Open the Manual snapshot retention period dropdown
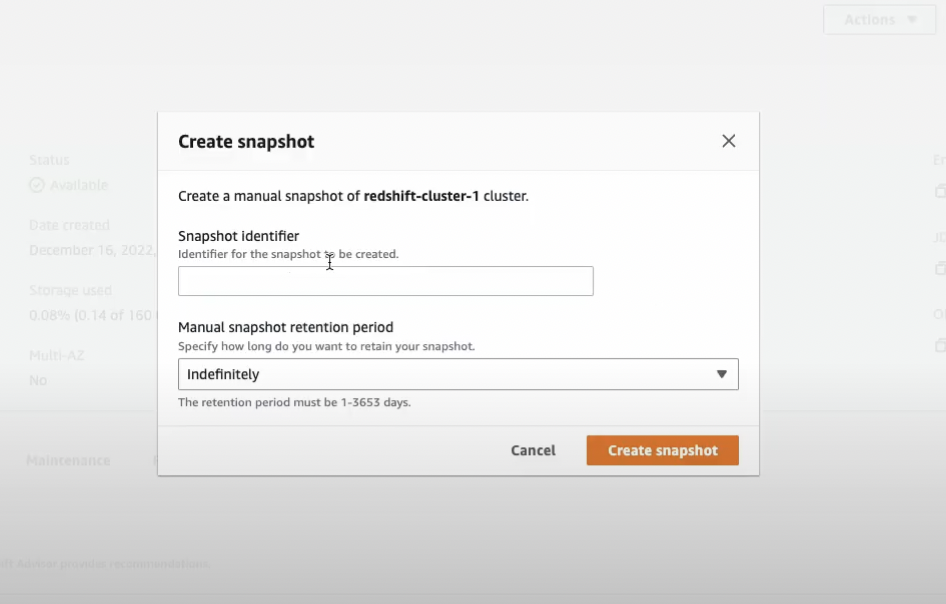This screenshot has height=604, width=946. pyautogui.click(x=457, y=374)
